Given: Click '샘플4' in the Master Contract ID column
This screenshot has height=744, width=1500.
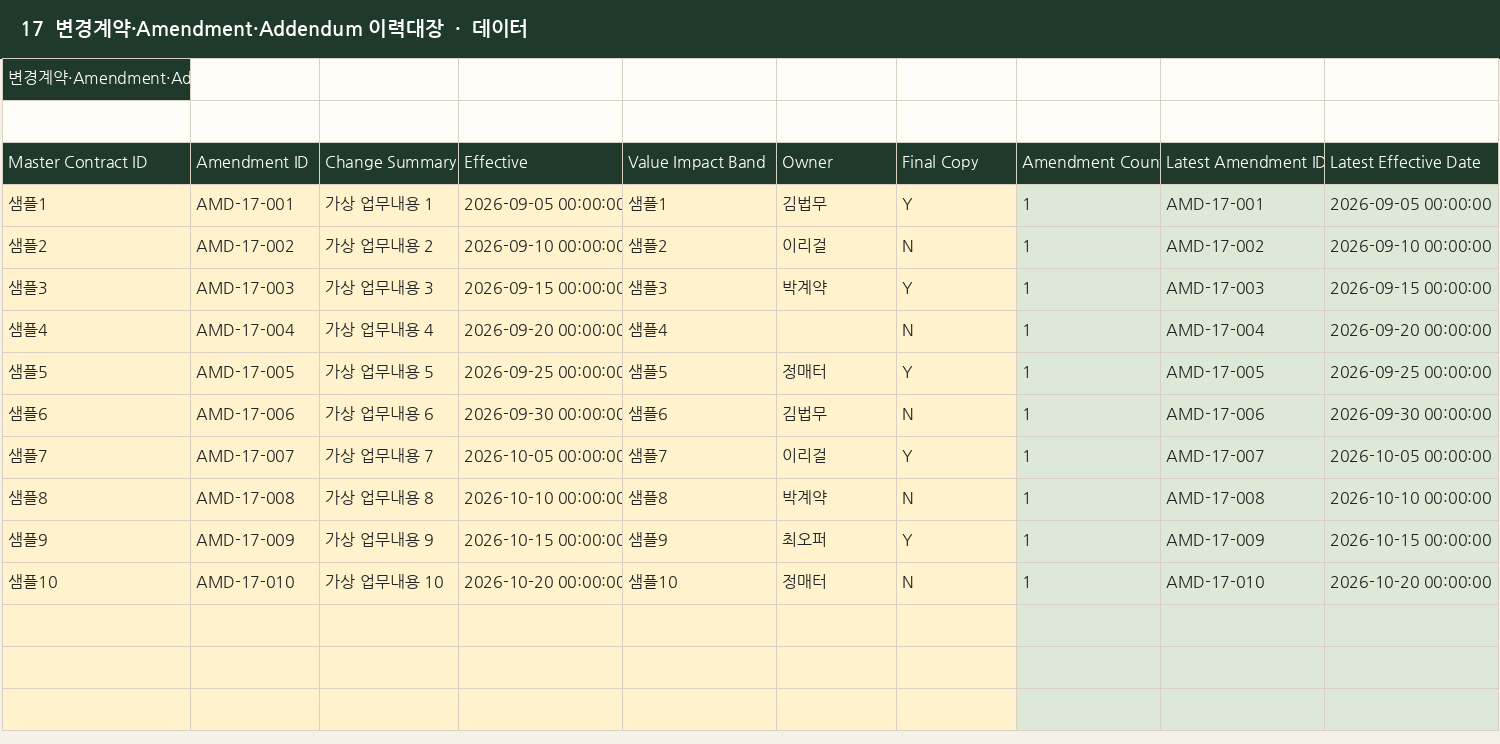Looking at the screenshot, I should click(96, 331).
